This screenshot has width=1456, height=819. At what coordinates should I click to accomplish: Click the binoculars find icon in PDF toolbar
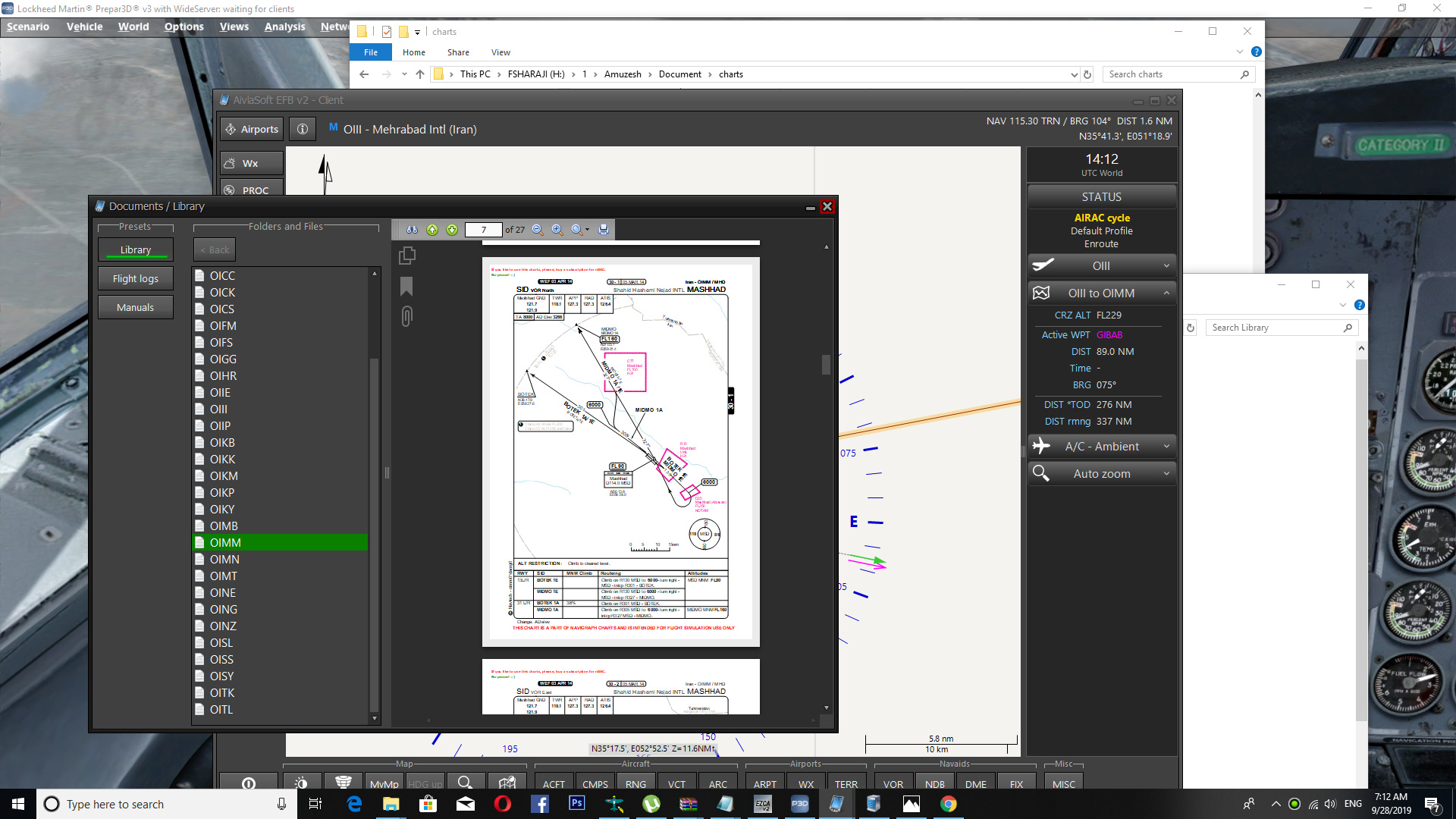tap(412, 230)
